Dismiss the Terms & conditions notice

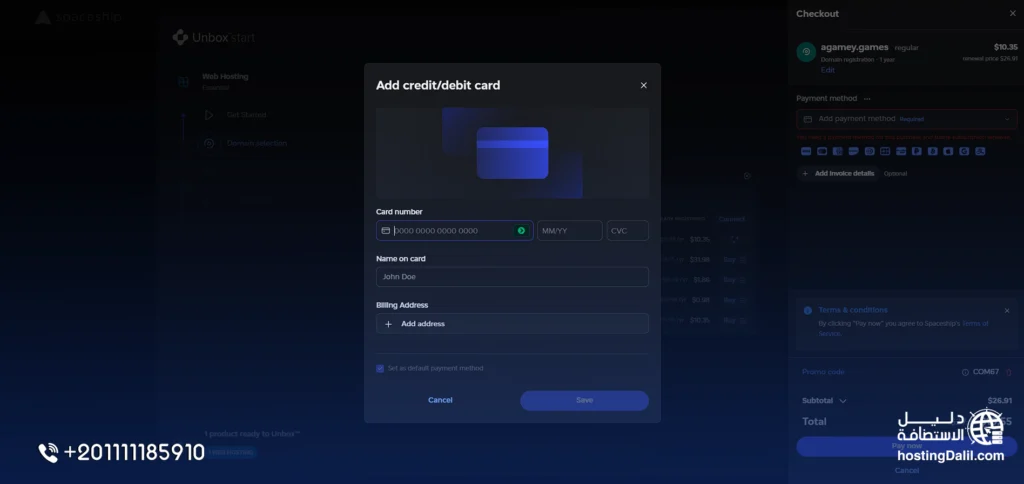click(x=1007, y=311)
